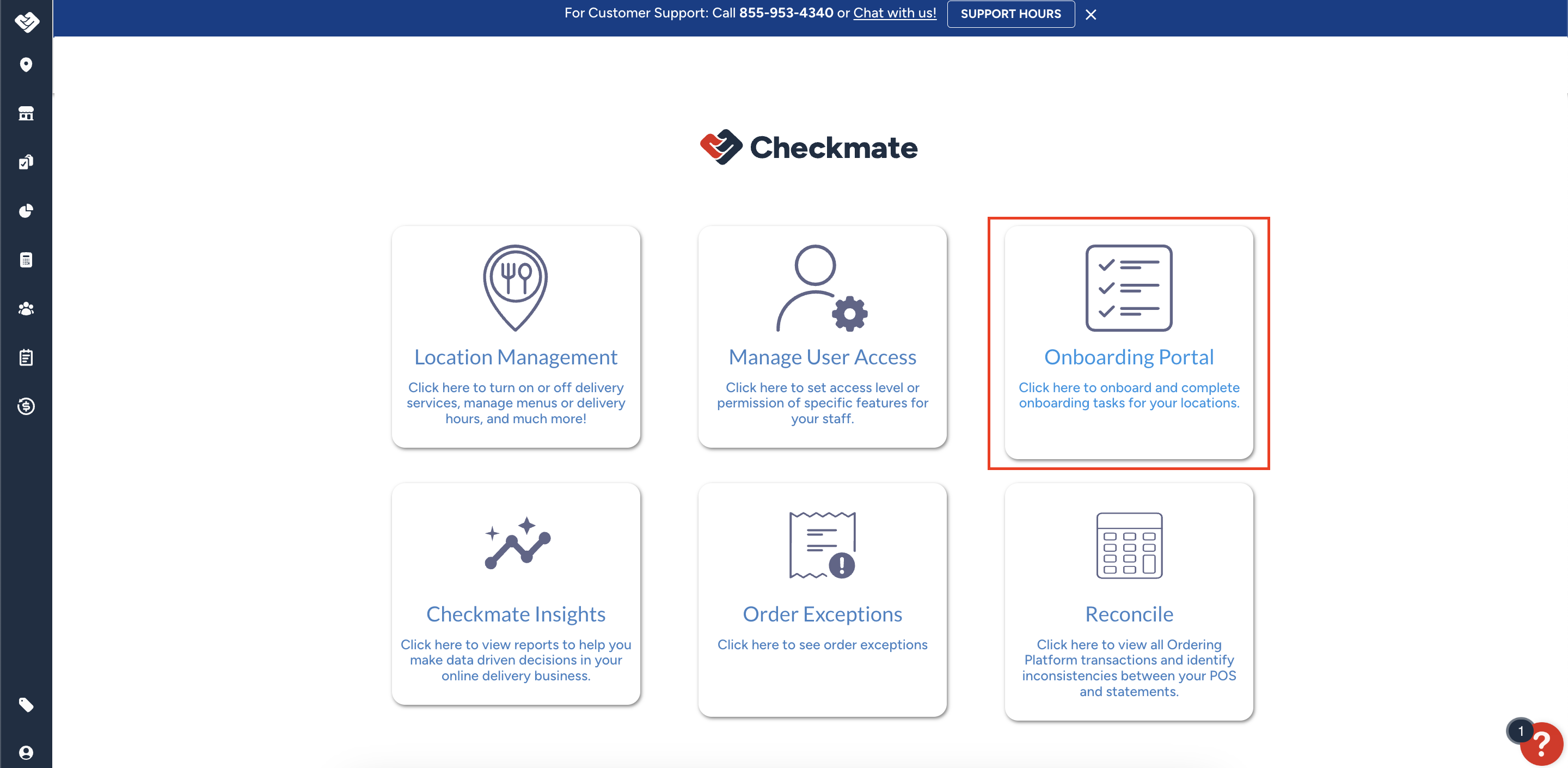The image size is (1568, 768).
Task: Select the calculator icon in the sidebar
Action: point(26,260)
